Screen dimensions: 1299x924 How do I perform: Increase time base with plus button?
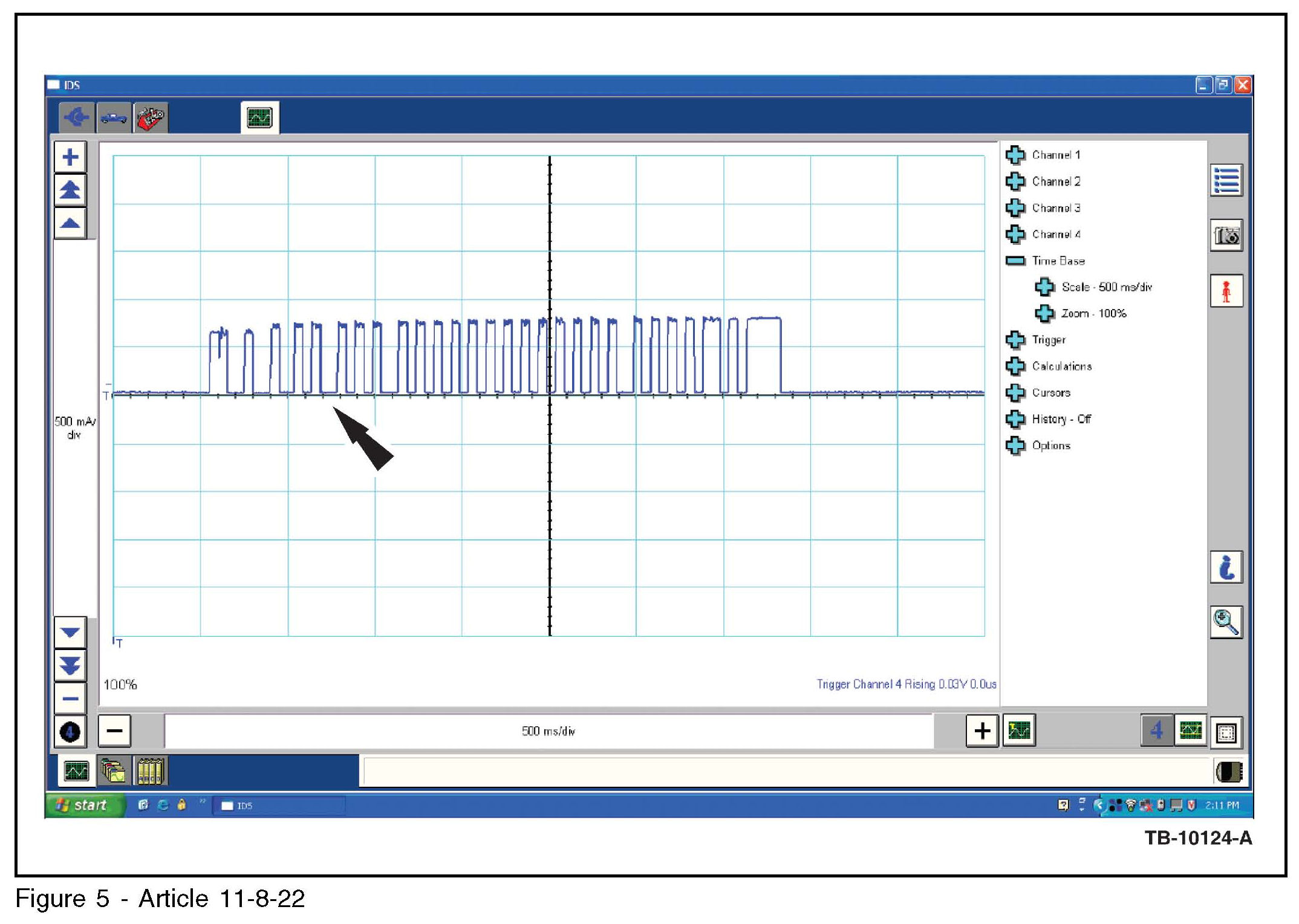click(982, 731)
